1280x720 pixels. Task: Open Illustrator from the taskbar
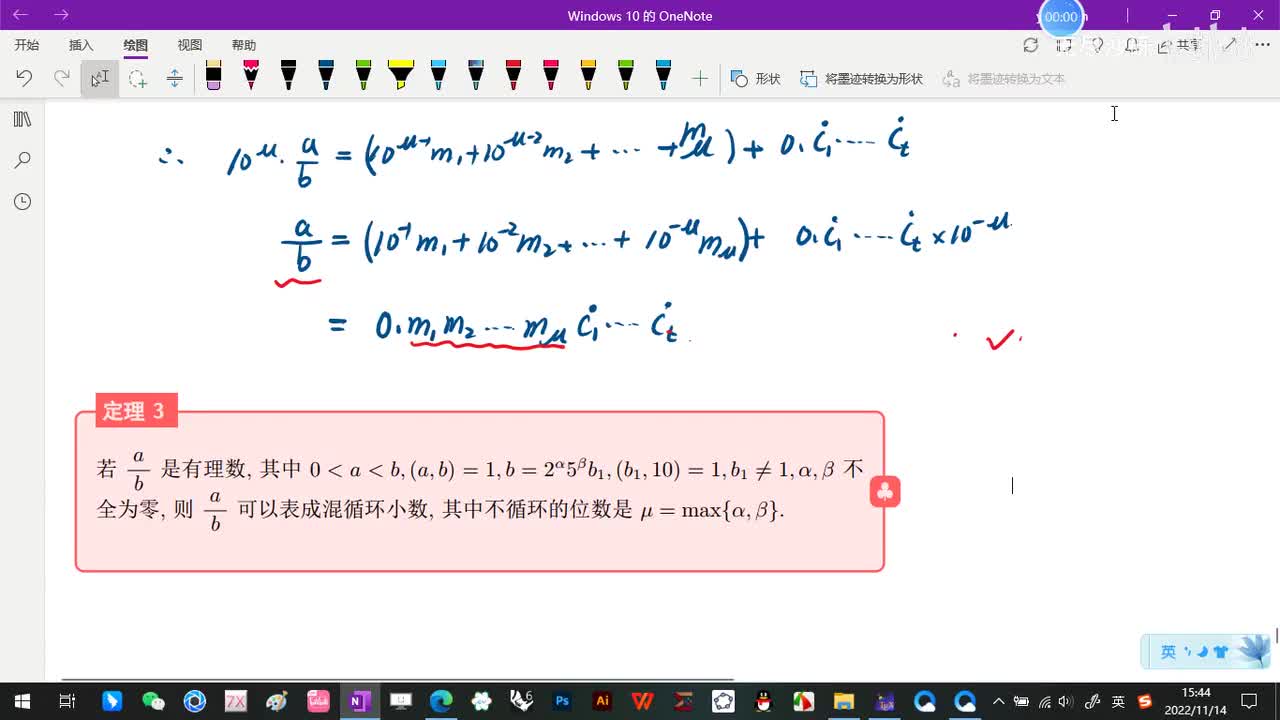pos(602,701)
